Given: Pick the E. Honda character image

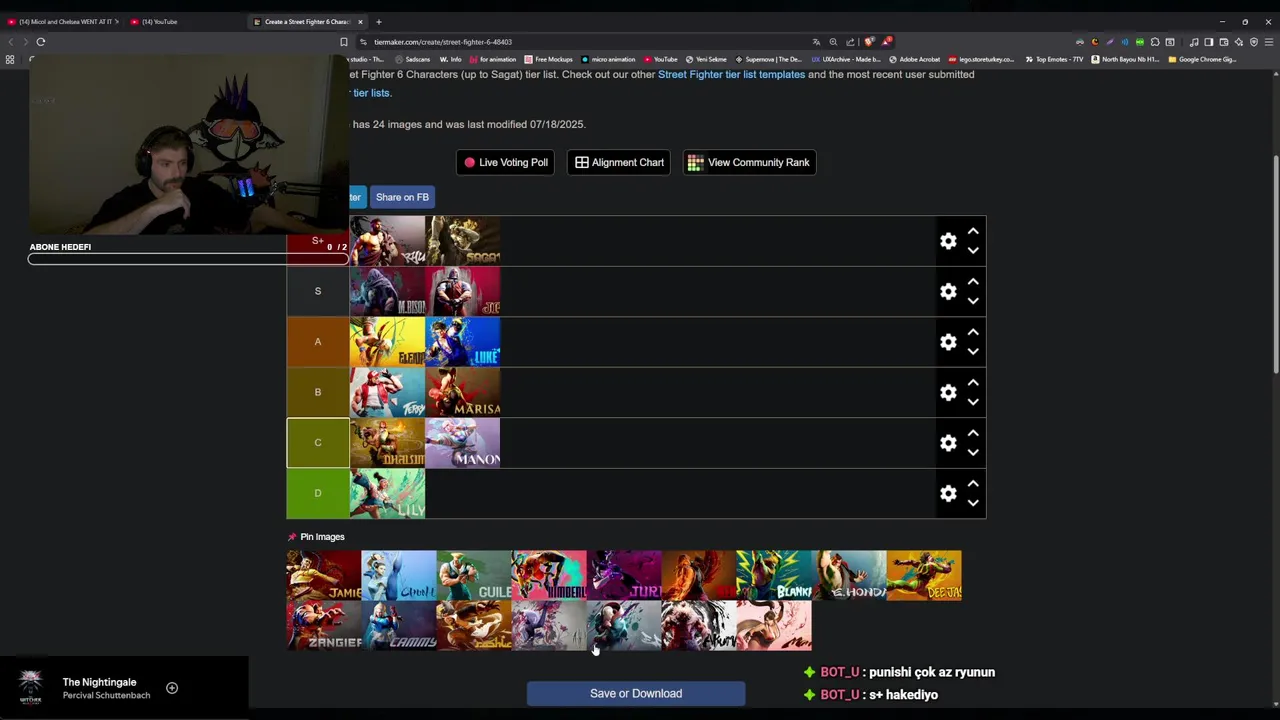Looking at the screenshot, I should click(x=849, y=575).
